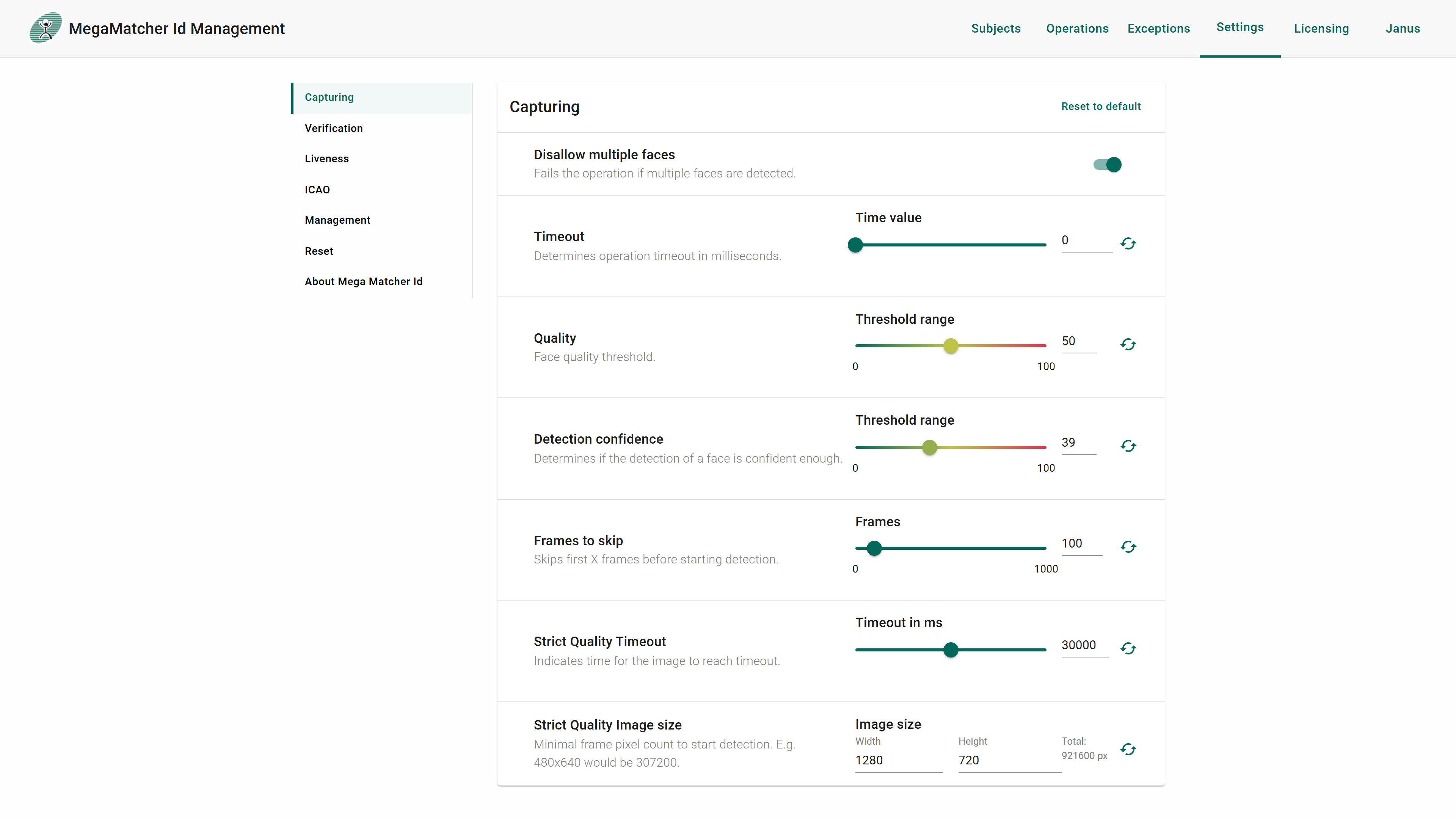Open the Subjects tab
The image size is (1456, 819).
[996, 28]
